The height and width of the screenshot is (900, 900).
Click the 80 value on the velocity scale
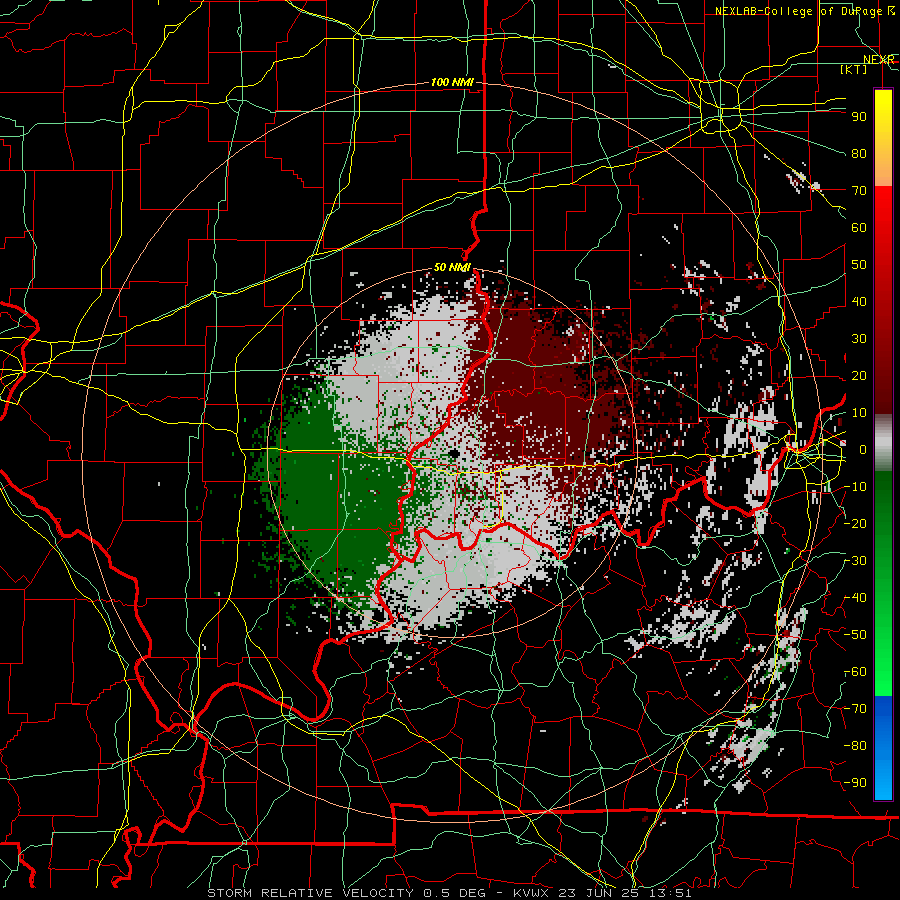tap(859, 153)
